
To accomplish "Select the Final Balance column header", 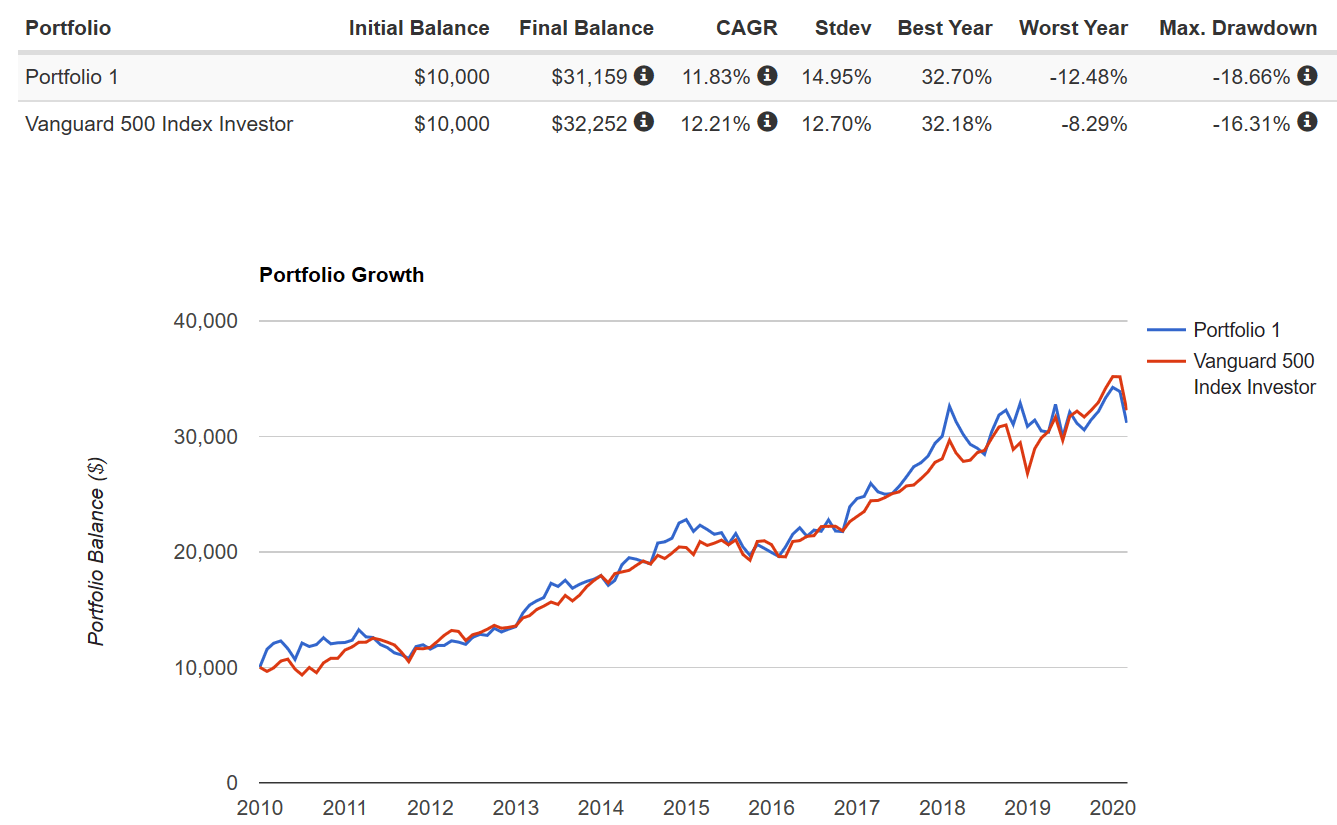I will [x=586, y=28].
